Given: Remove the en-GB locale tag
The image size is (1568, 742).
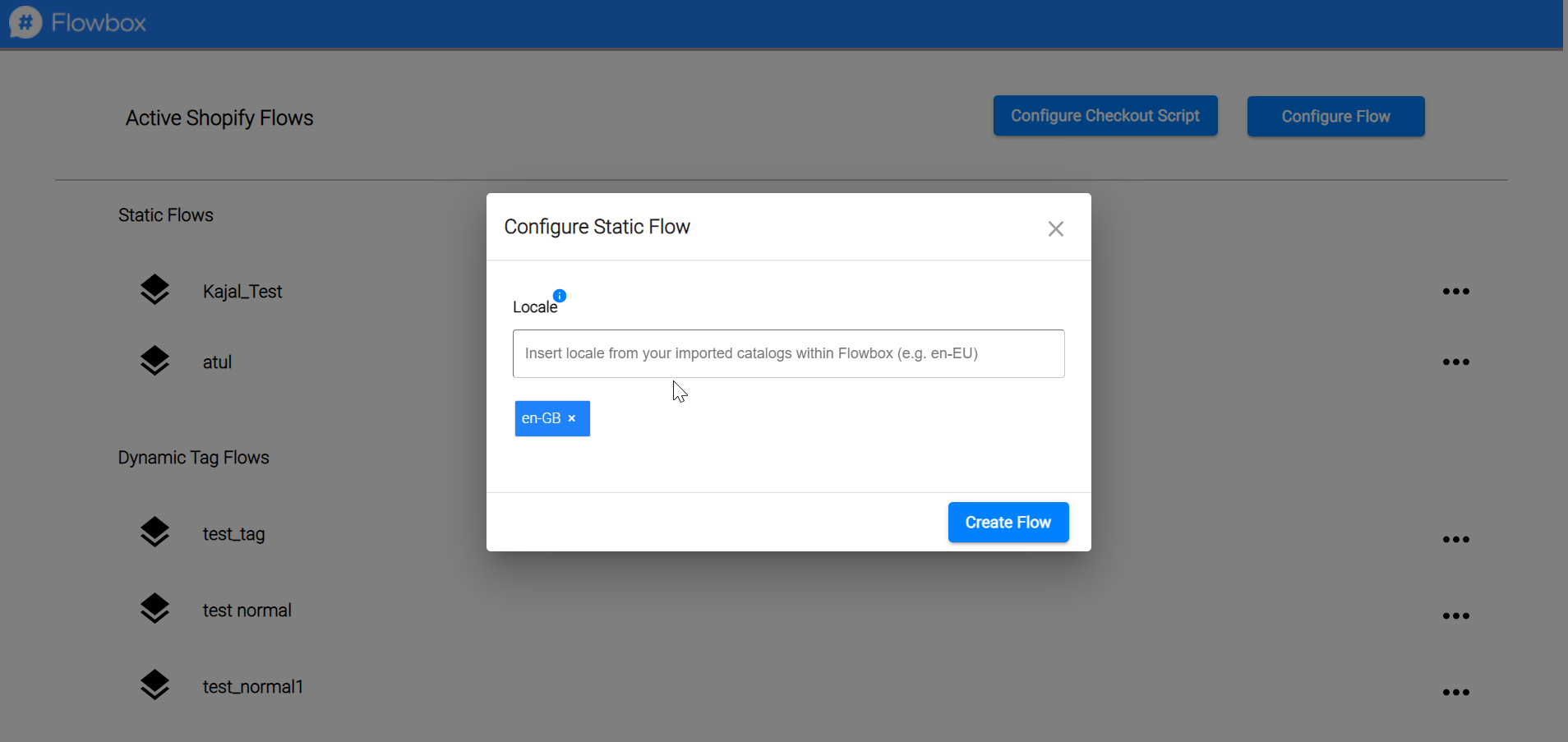Looking at the screenshot, I should [572, 418].
